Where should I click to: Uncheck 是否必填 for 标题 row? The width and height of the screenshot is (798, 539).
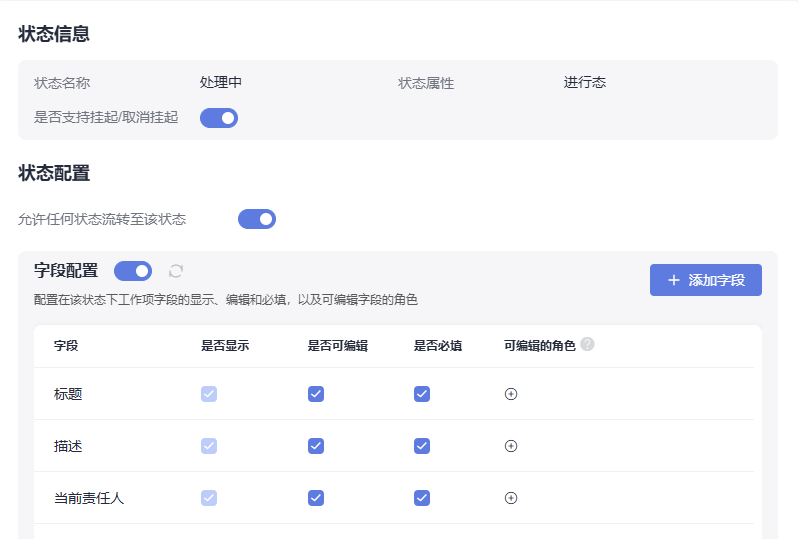(422, 394)
